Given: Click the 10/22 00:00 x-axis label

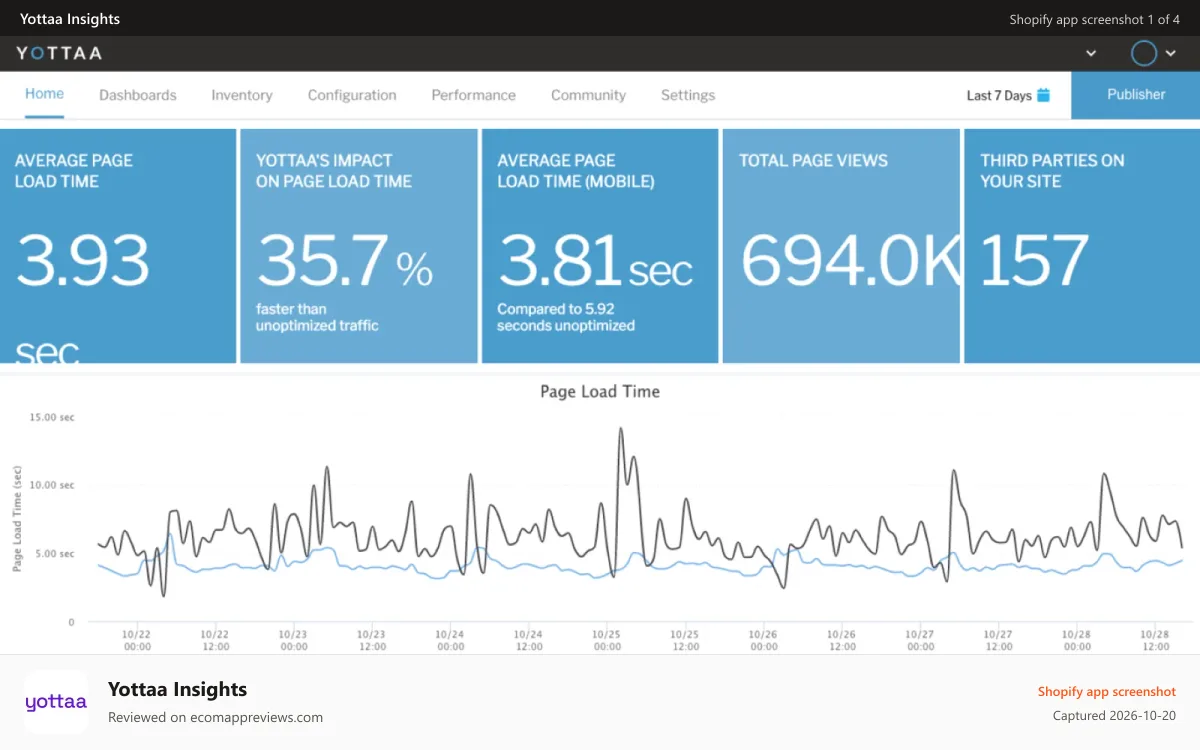Looking at the screenshot, I should tap(137, 640).
